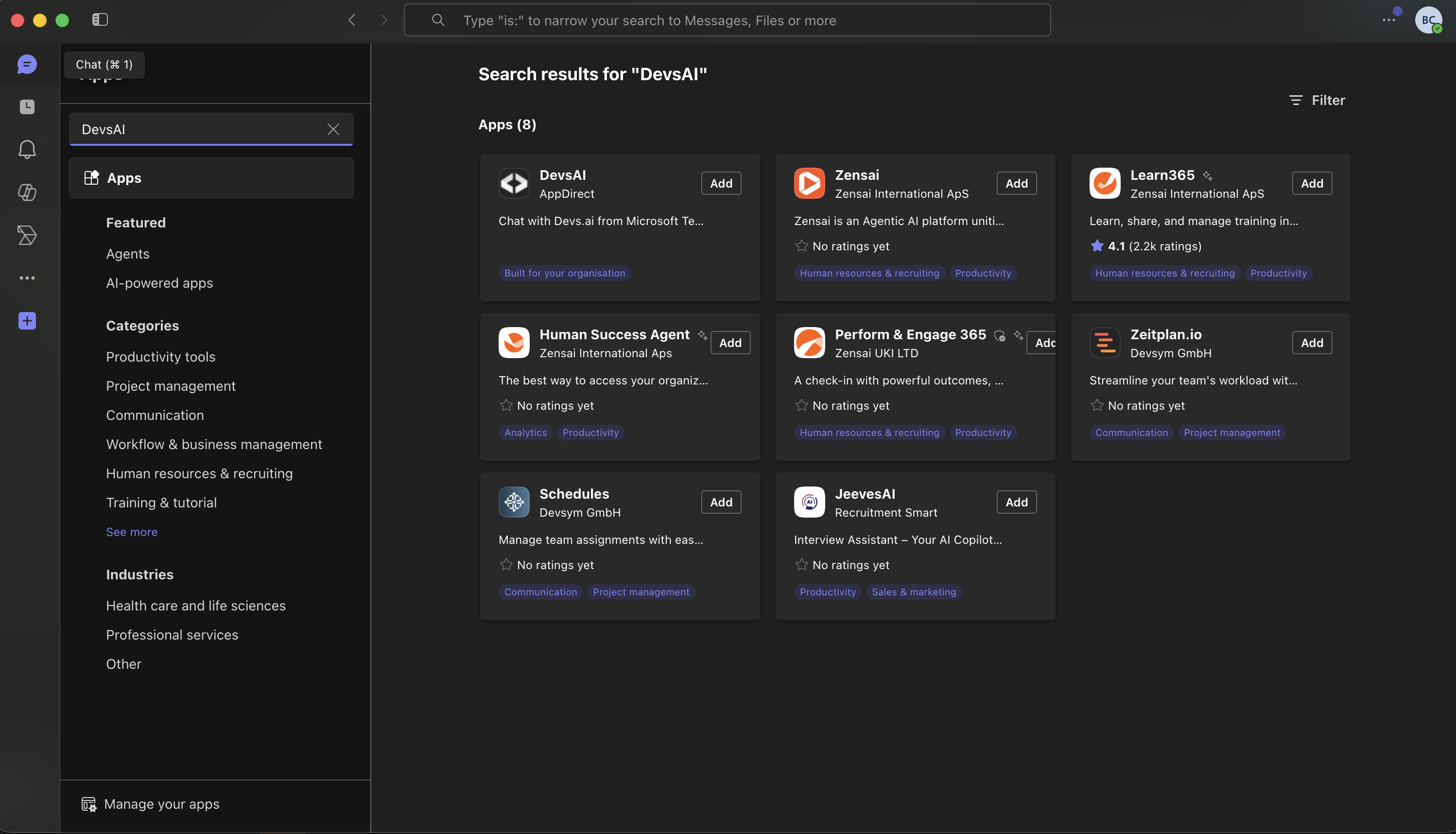The image size is (1456, 834).
Task: Select Productivity tools category
Action: coord(160,357)
